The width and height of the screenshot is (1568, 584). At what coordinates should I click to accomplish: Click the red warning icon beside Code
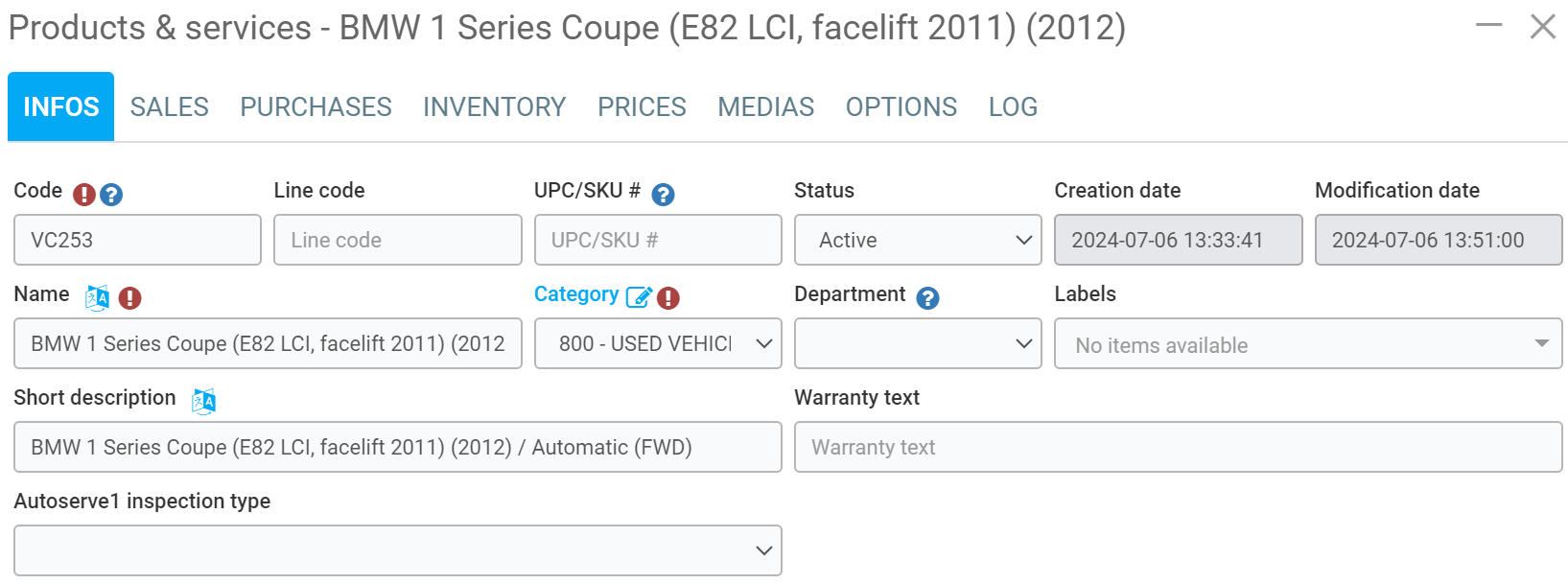click(84, 195)
